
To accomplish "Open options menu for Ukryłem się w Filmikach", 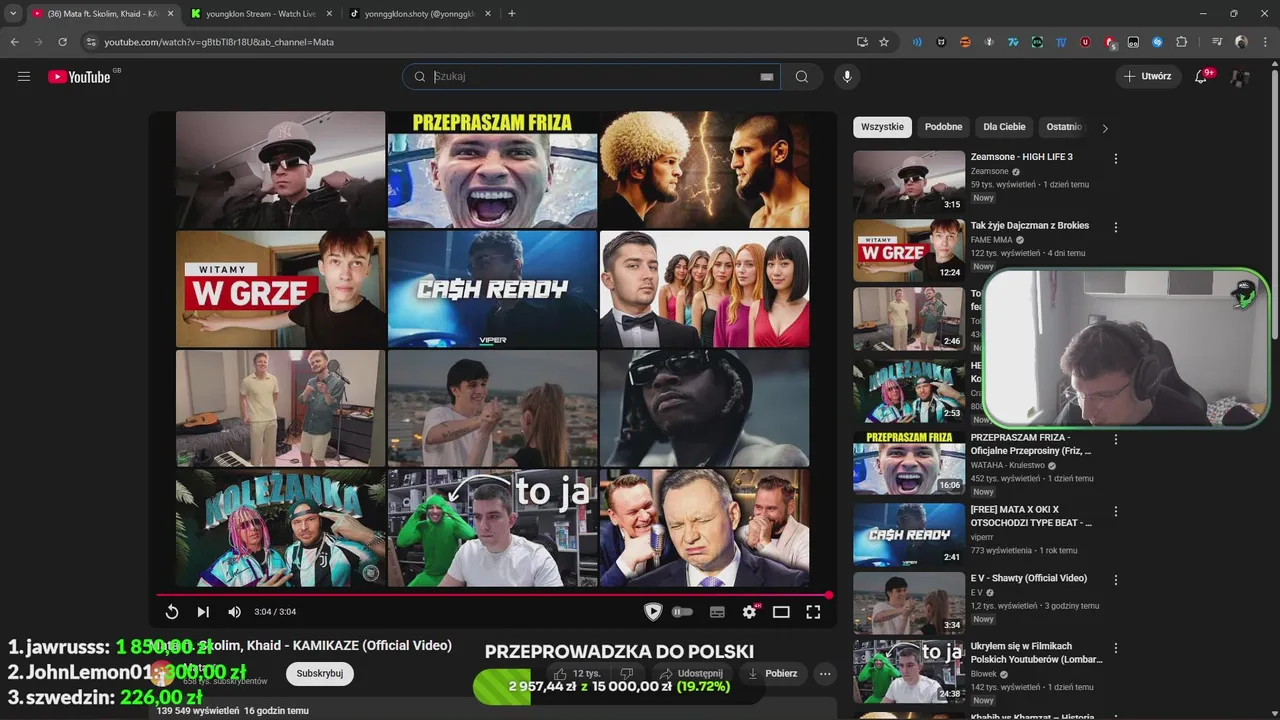I will [1116, 648].
